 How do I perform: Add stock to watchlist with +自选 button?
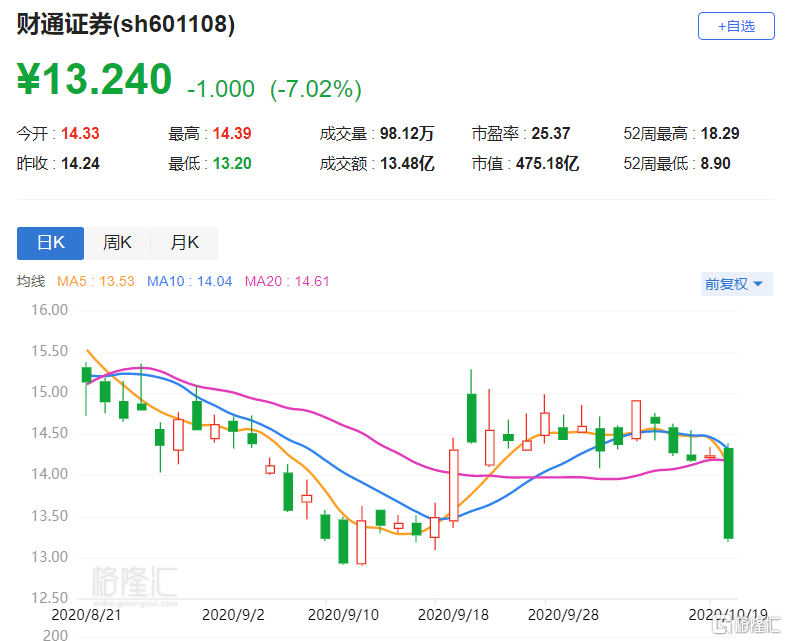click(x=736, y=26)
